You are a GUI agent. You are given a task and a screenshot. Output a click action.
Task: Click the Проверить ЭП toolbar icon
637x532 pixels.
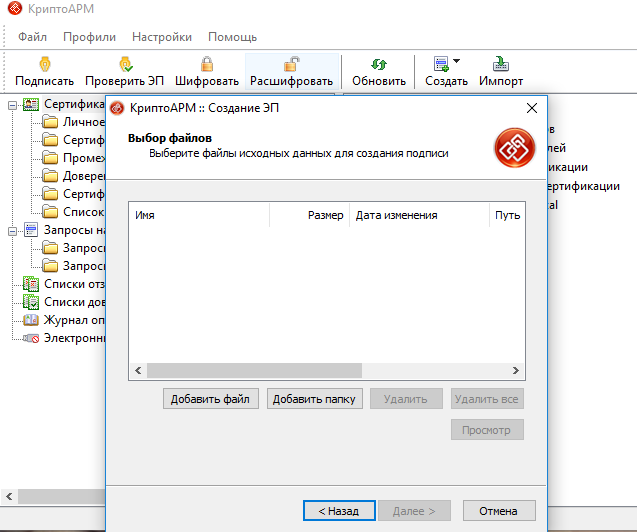click(x=125, y=64)
